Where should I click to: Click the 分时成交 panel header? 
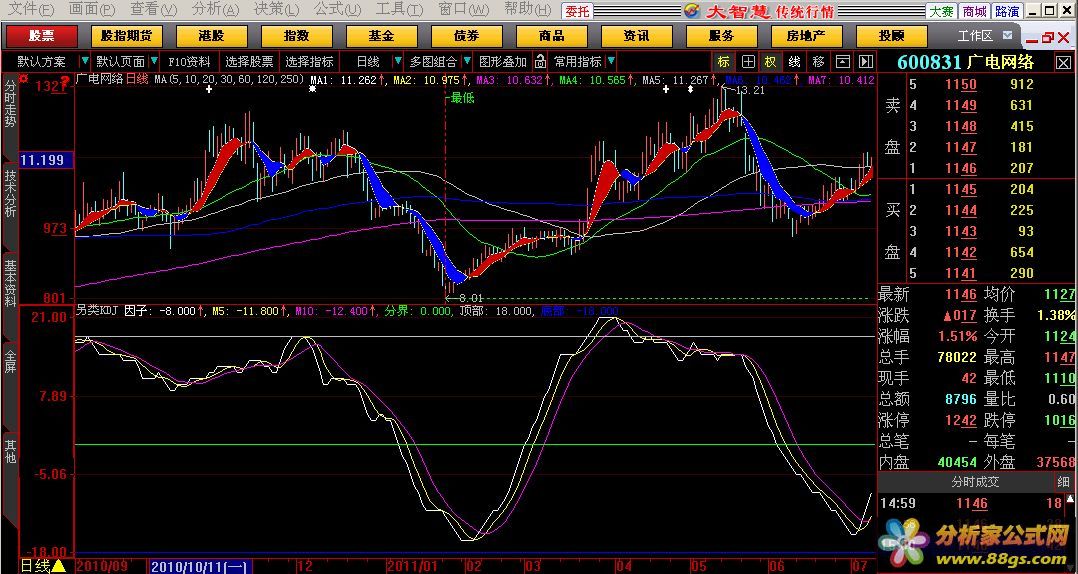coord(975,483)
